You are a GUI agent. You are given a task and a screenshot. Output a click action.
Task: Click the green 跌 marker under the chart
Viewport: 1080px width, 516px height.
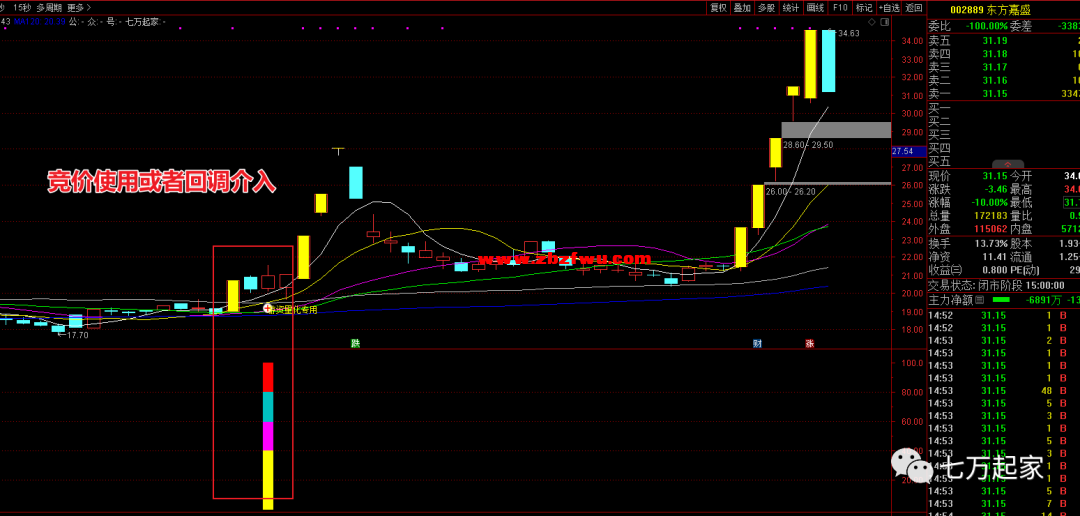point(355,343)
